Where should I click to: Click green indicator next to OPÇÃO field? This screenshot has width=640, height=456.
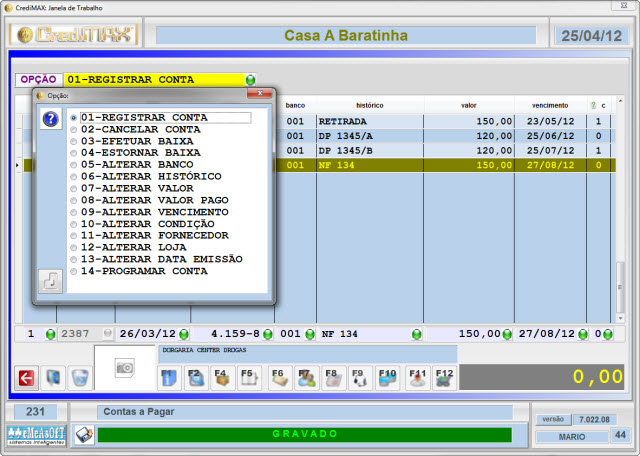250,80
